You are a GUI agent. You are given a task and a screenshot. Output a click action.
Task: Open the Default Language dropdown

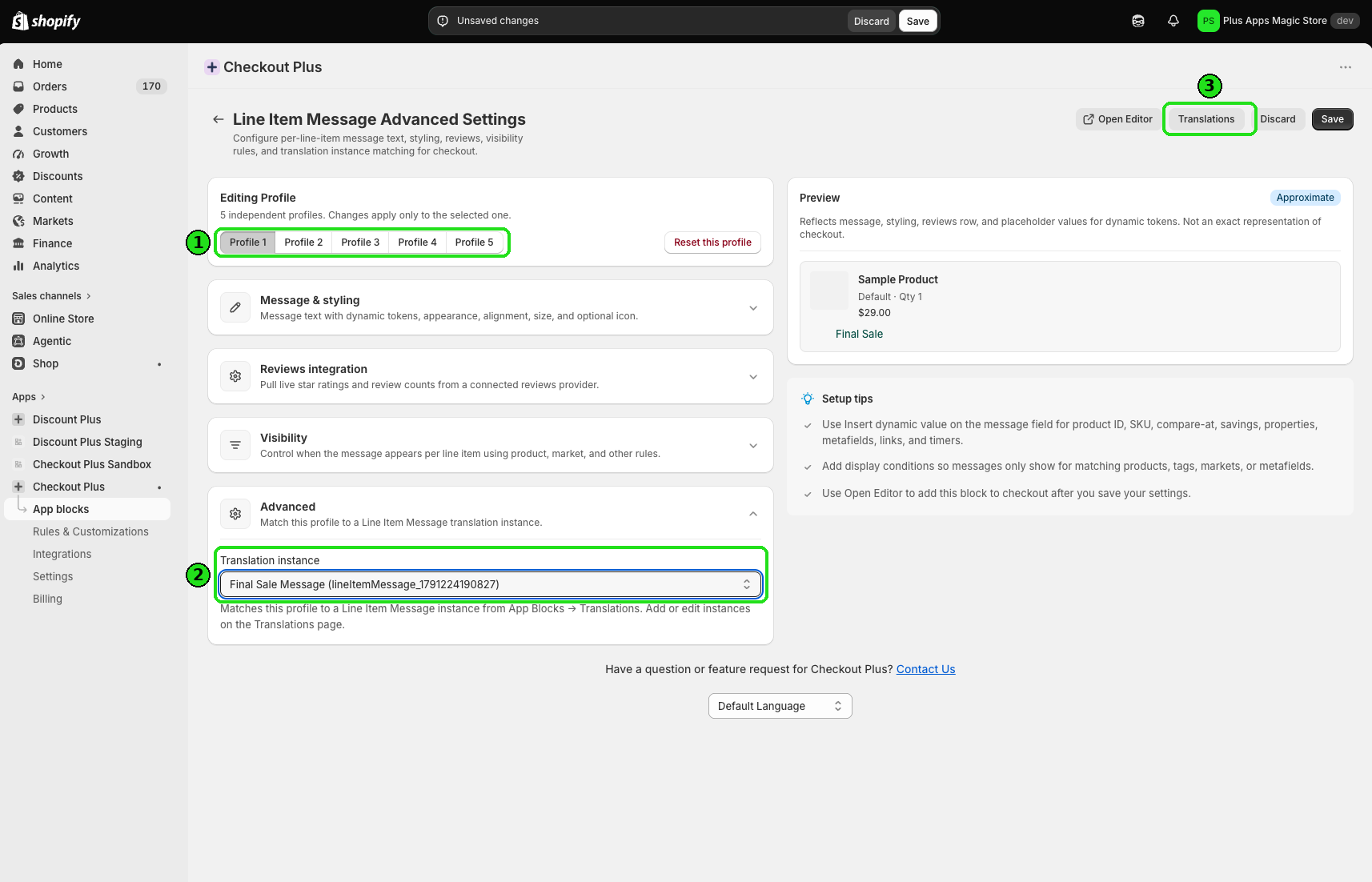[x=780, y=706]
